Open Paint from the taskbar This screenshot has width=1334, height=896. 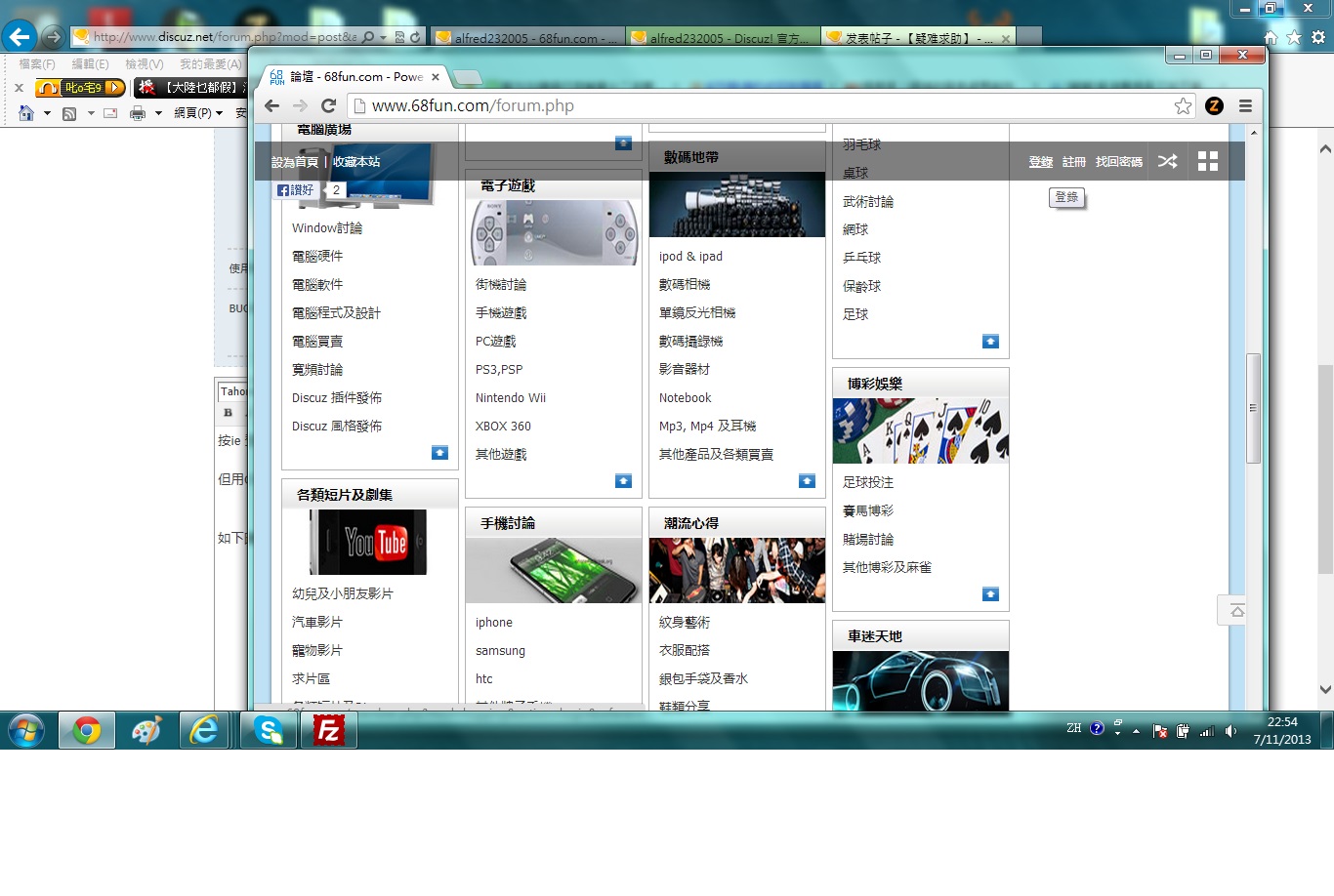point(147,730)
